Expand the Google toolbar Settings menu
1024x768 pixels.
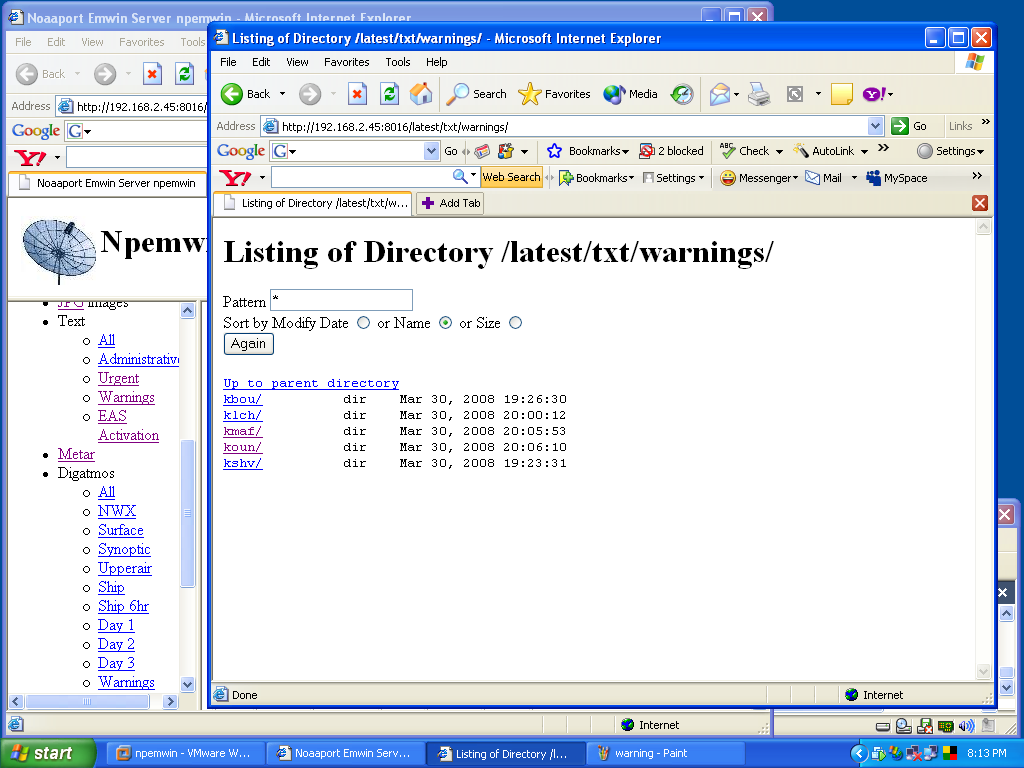pos(950,151)
